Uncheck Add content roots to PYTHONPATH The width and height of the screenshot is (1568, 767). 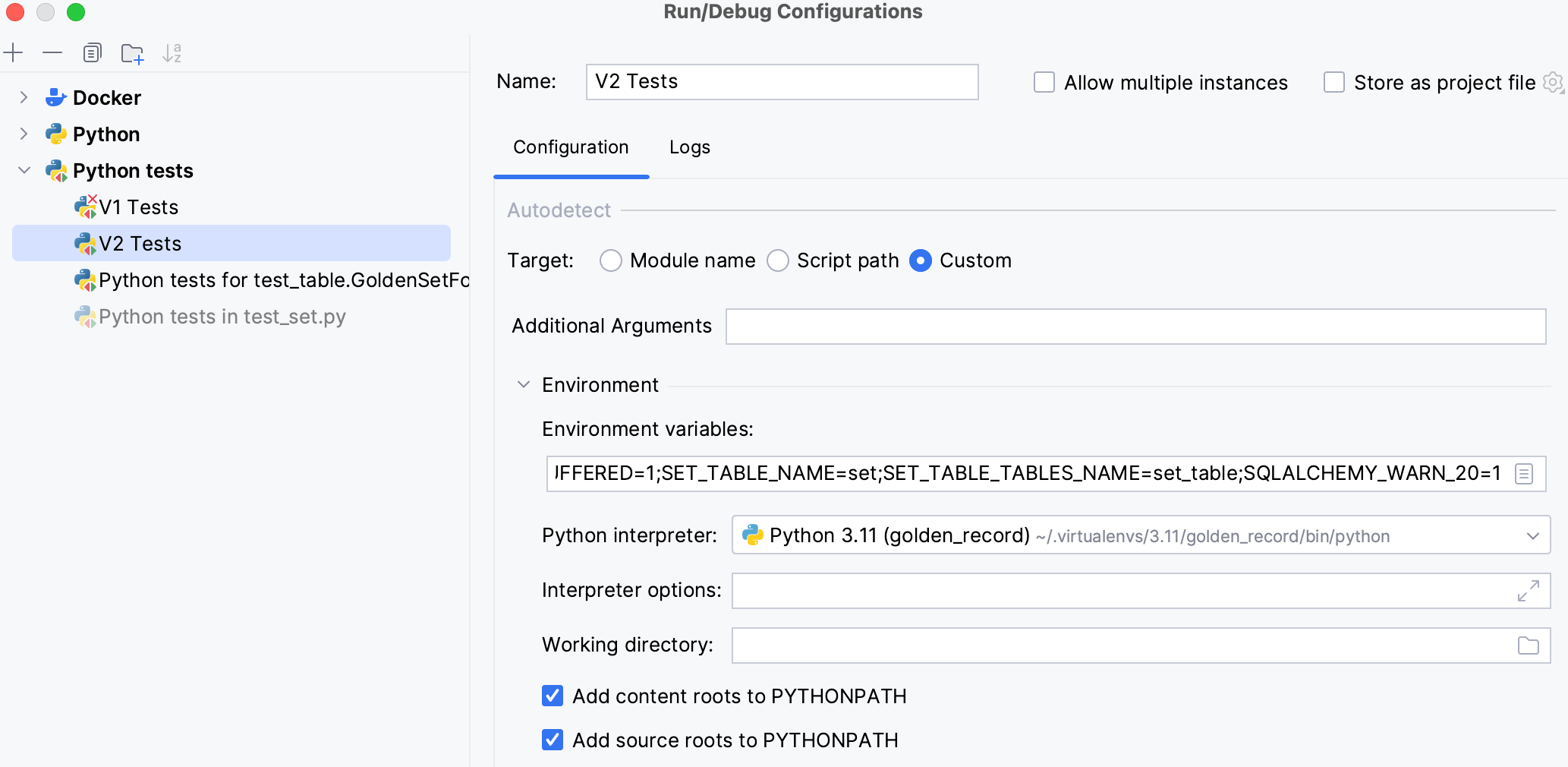click(x=552, y=696)
